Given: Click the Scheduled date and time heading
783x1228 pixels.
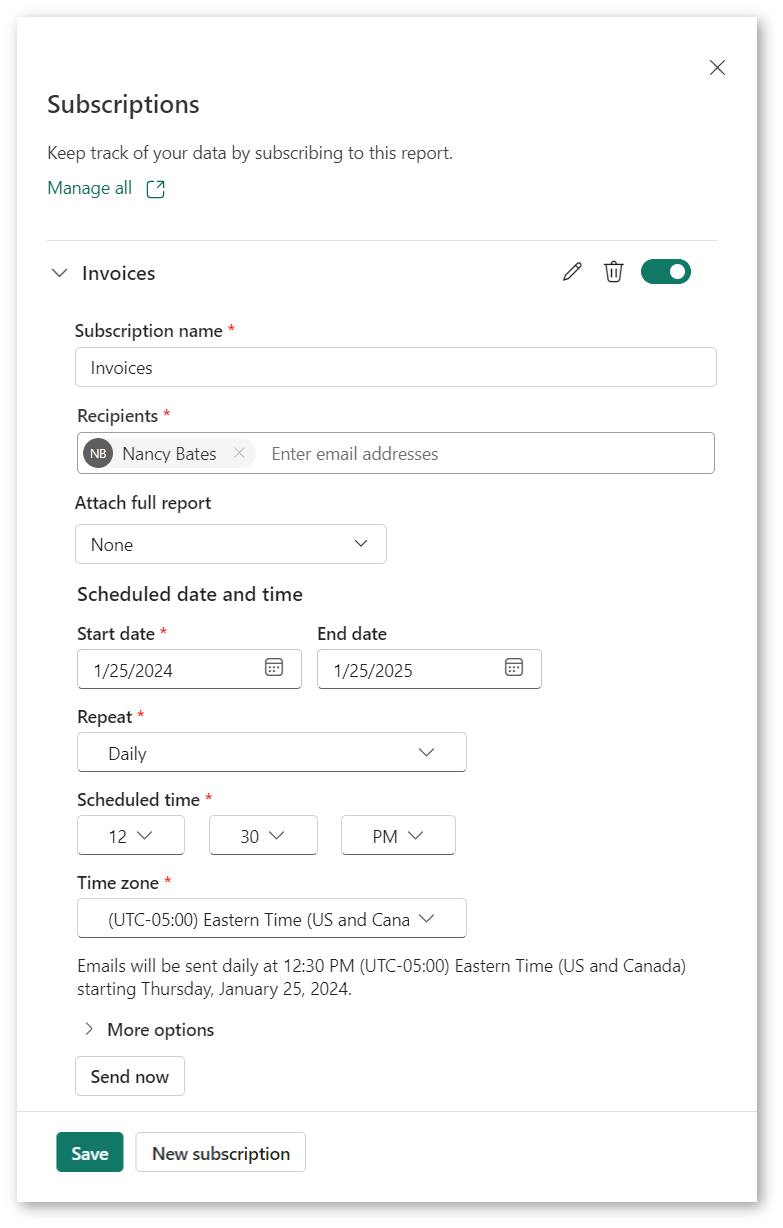Looking at the screenshot, I should pyautogui.click(x=190, y=594).
